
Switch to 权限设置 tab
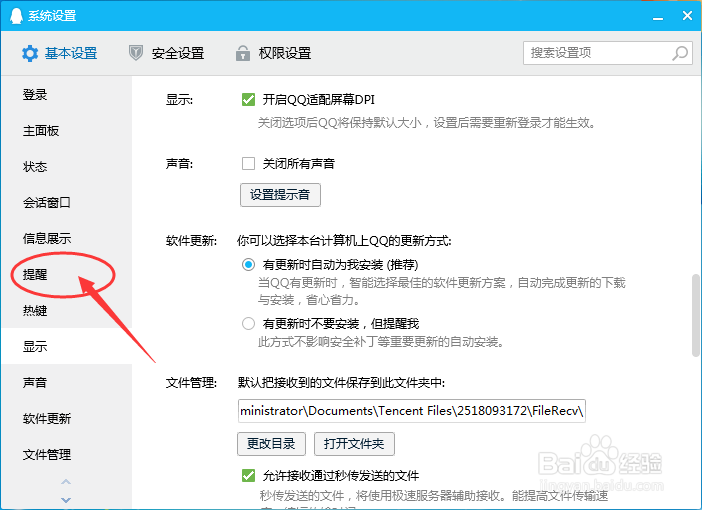[273, 53]
